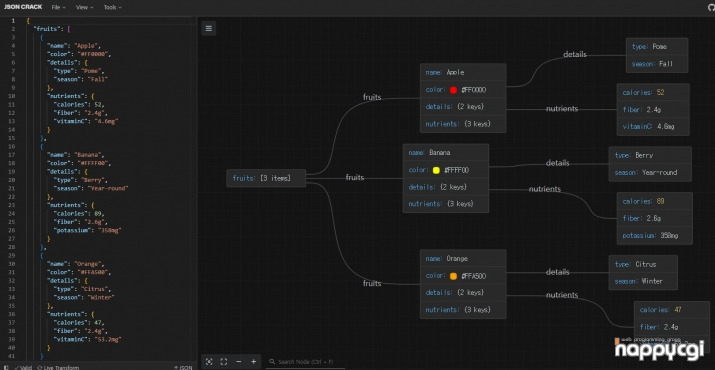Image resolution: width=715 pixels, height=370 pixels.
Task: Toggle Live Transform in the status bar
Action: click(58, 367)
